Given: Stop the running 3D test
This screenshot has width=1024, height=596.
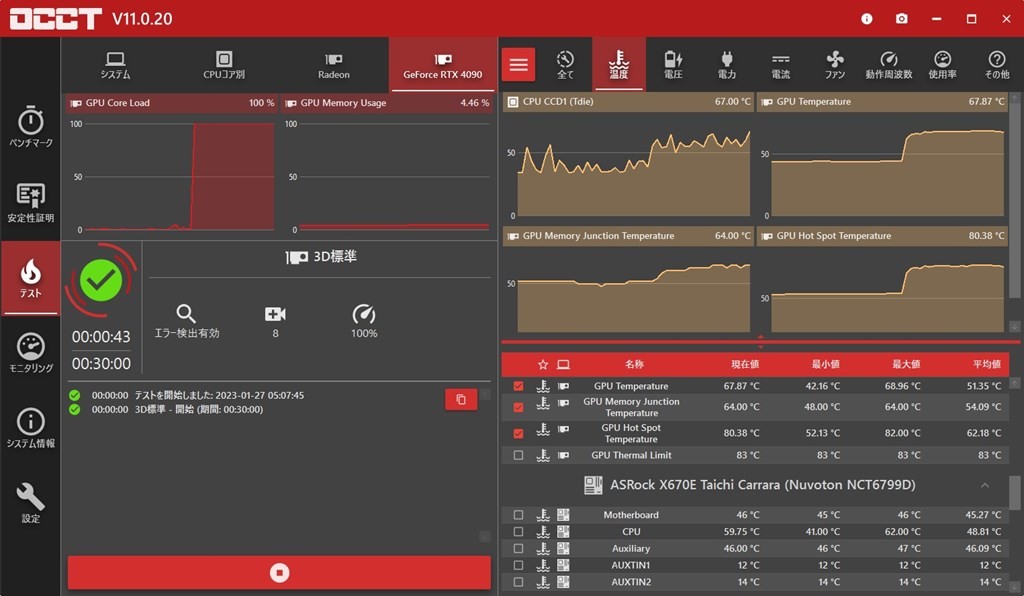Looking at the screenshot, I should [x=279, y=572].
